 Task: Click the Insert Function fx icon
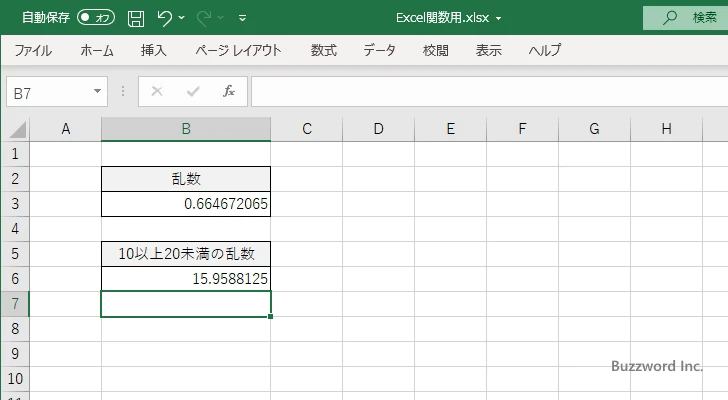pos(228,91)
